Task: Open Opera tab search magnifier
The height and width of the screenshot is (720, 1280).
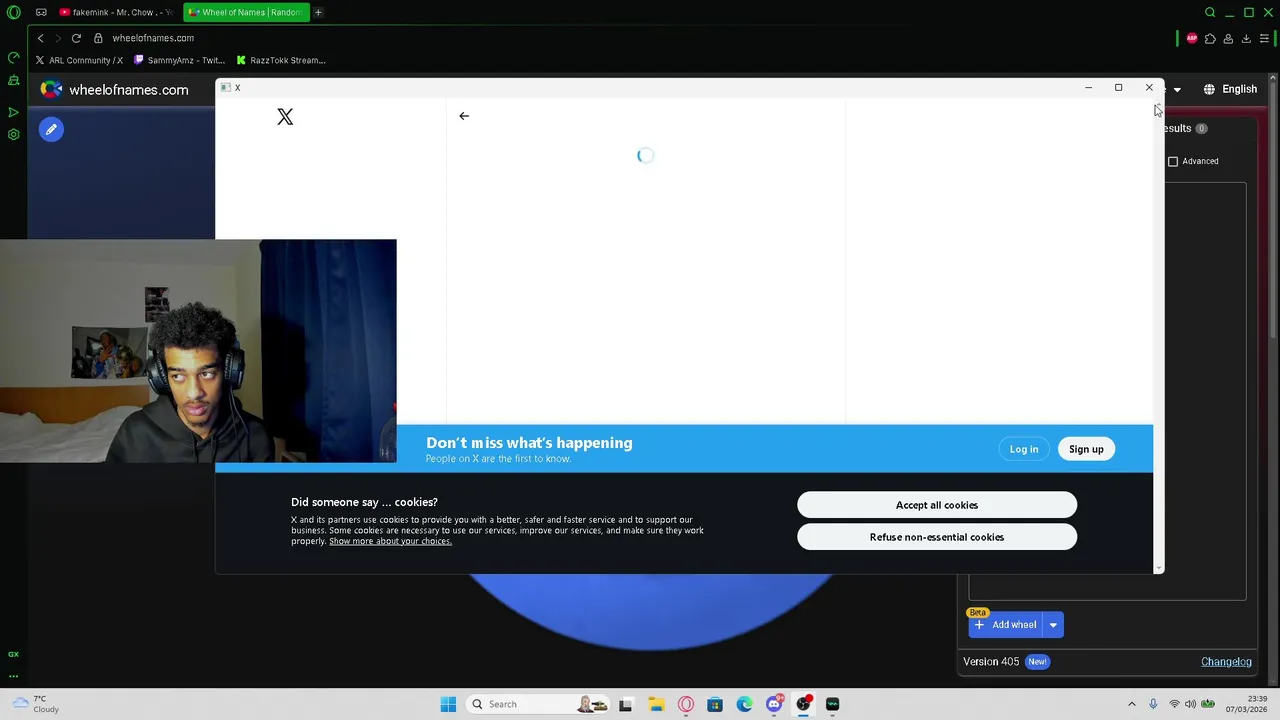Action: [x=1210, y=12]
